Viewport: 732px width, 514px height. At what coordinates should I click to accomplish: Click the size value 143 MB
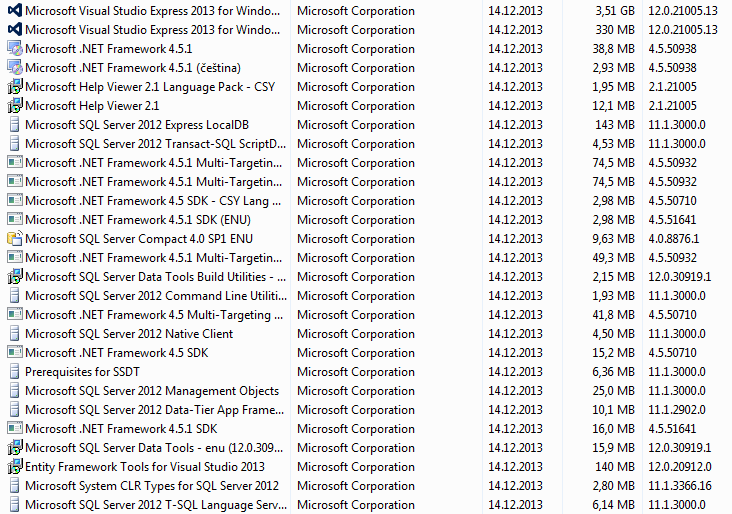click(x=615, y=125)
